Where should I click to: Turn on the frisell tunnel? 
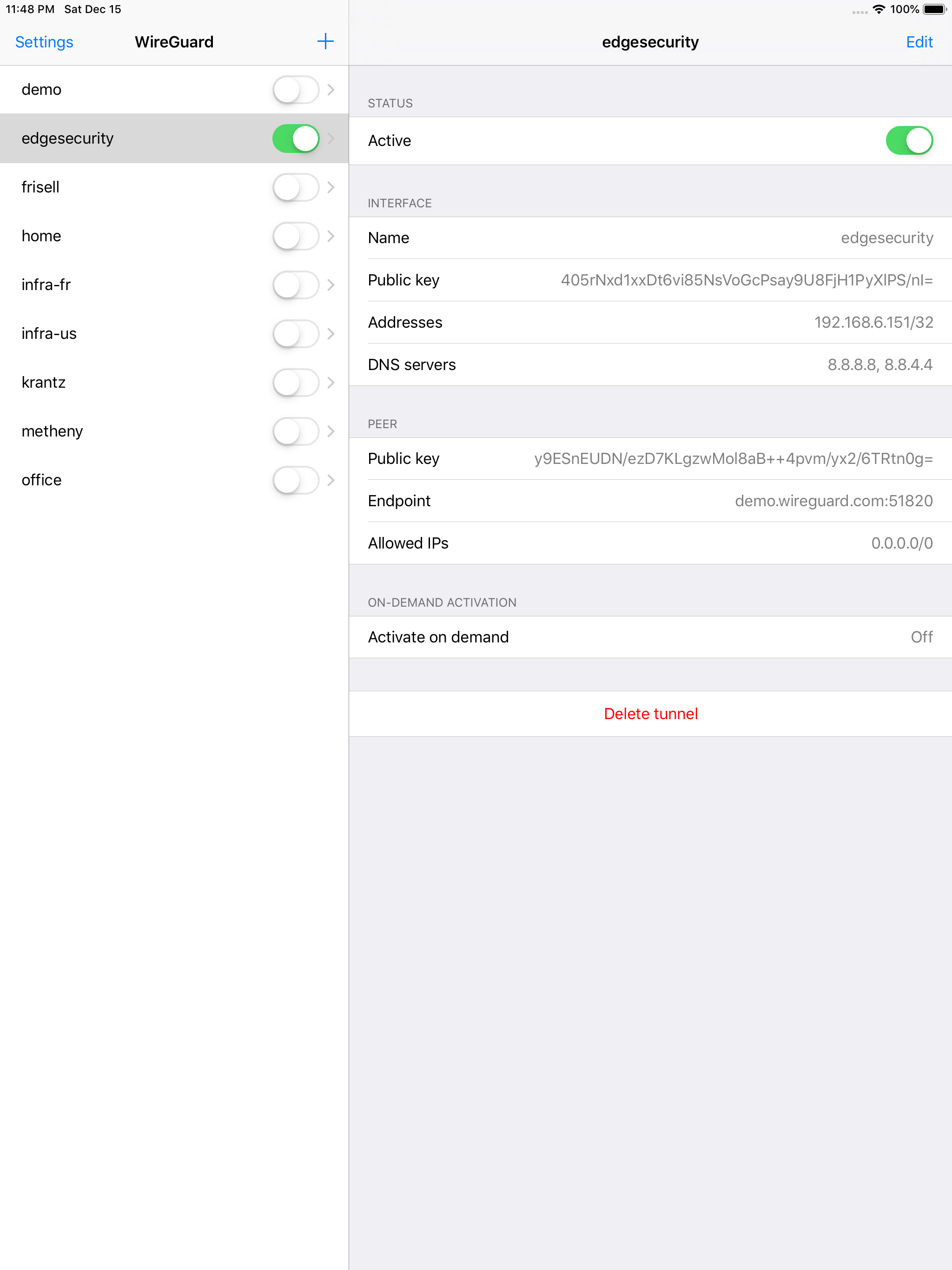[x=295, y=187]
